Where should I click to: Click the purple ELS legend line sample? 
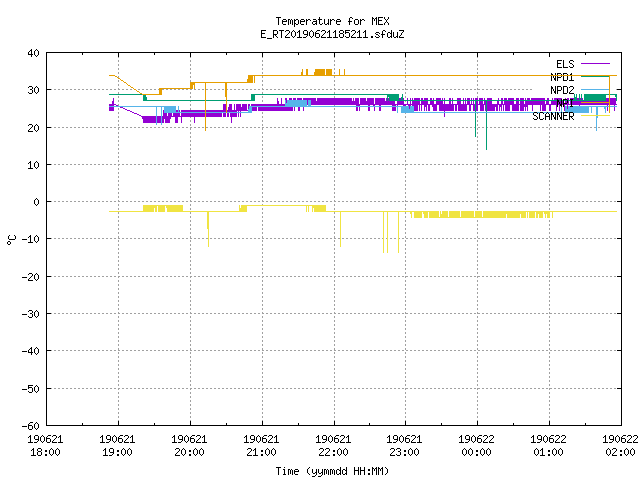coord(595,64)
